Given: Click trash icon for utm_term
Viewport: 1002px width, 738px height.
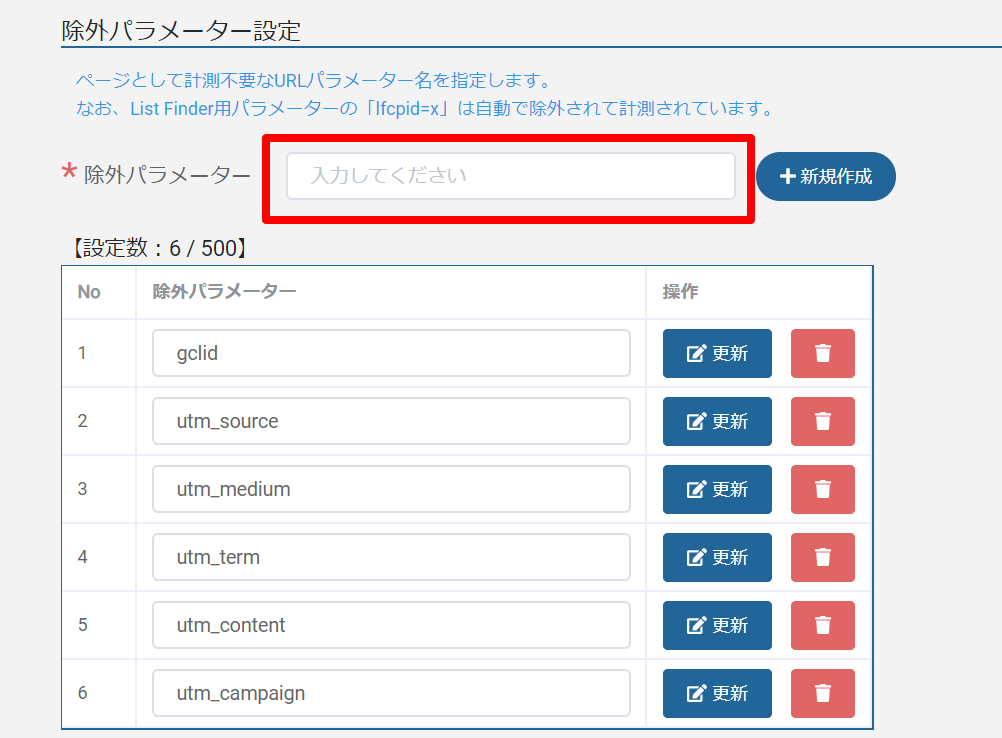Looking at the screenshot, I should coord(822,557).
